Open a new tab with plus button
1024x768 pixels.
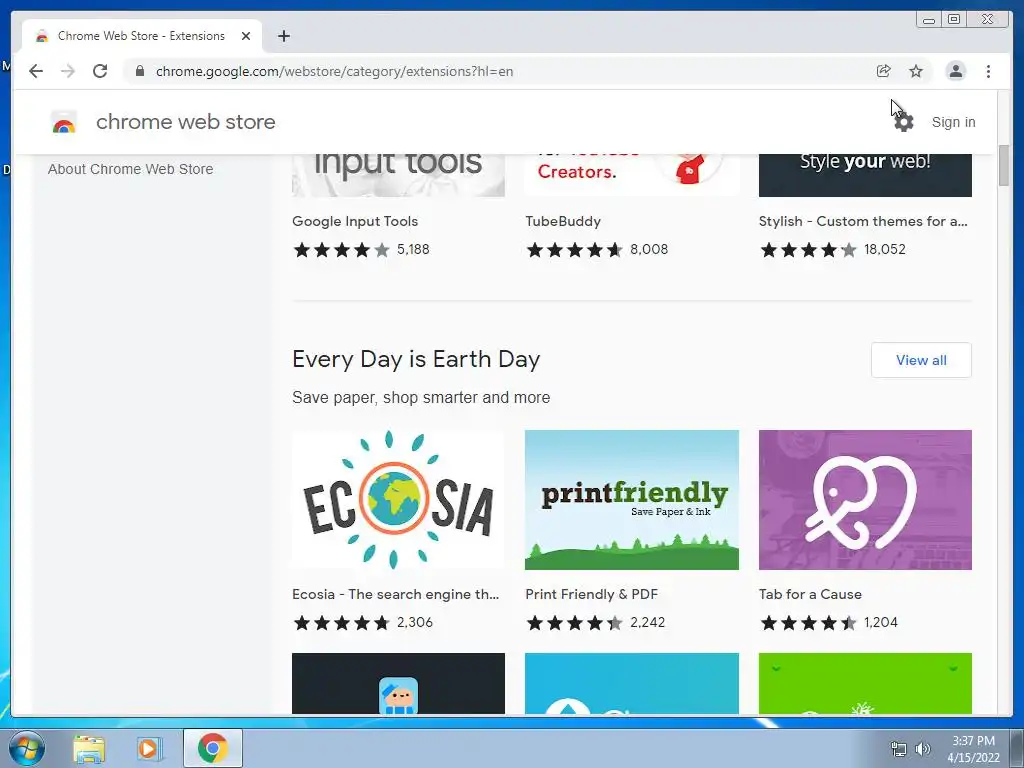pos(283,36)
